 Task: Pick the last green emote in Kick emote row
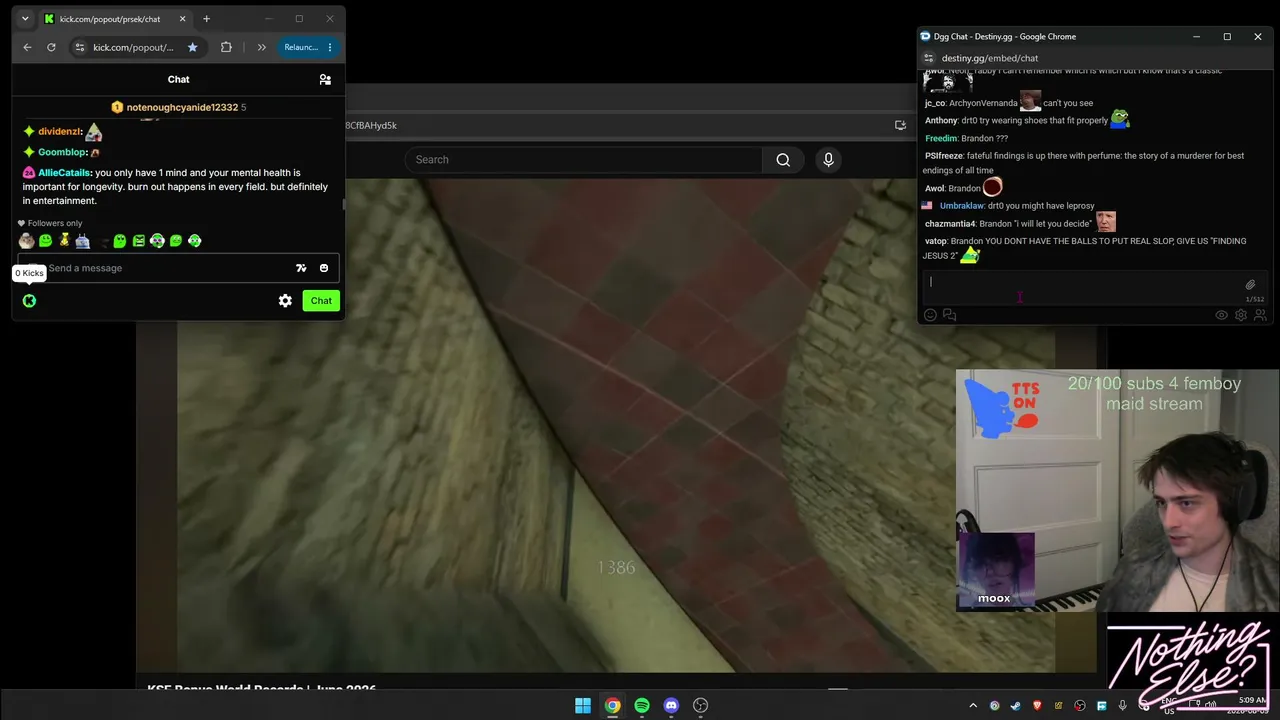(194, 241)
